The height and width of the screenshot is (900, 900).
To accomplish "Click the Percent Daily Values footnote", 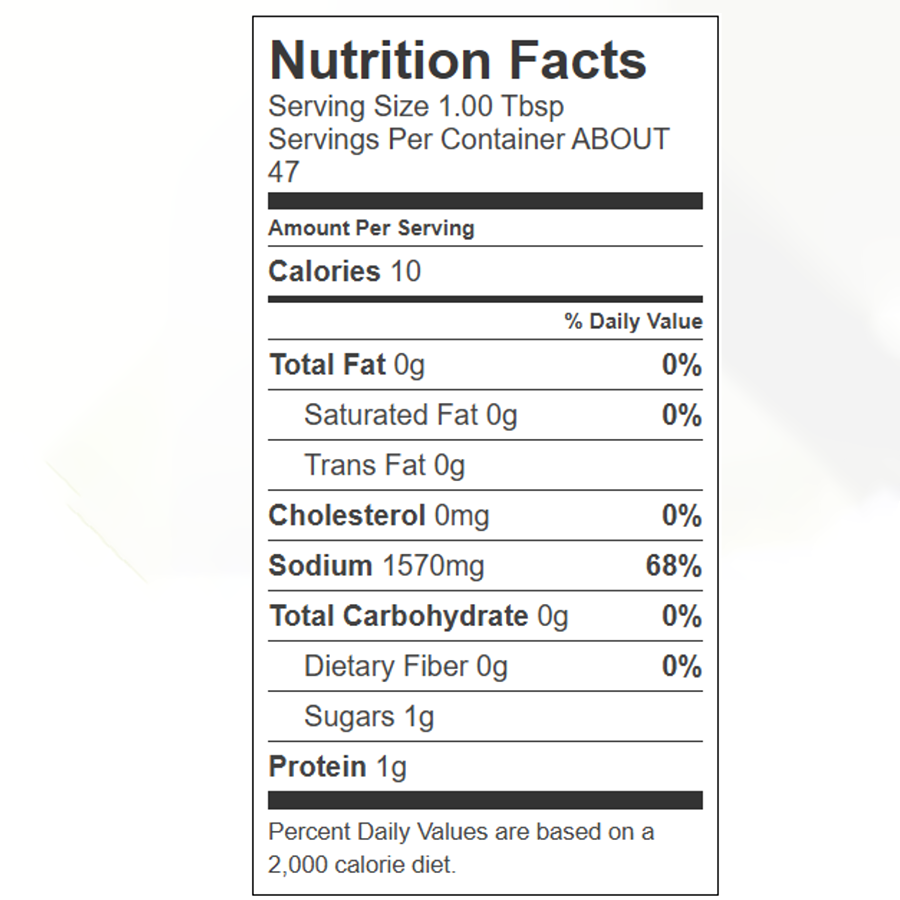I will click(461, 848).
